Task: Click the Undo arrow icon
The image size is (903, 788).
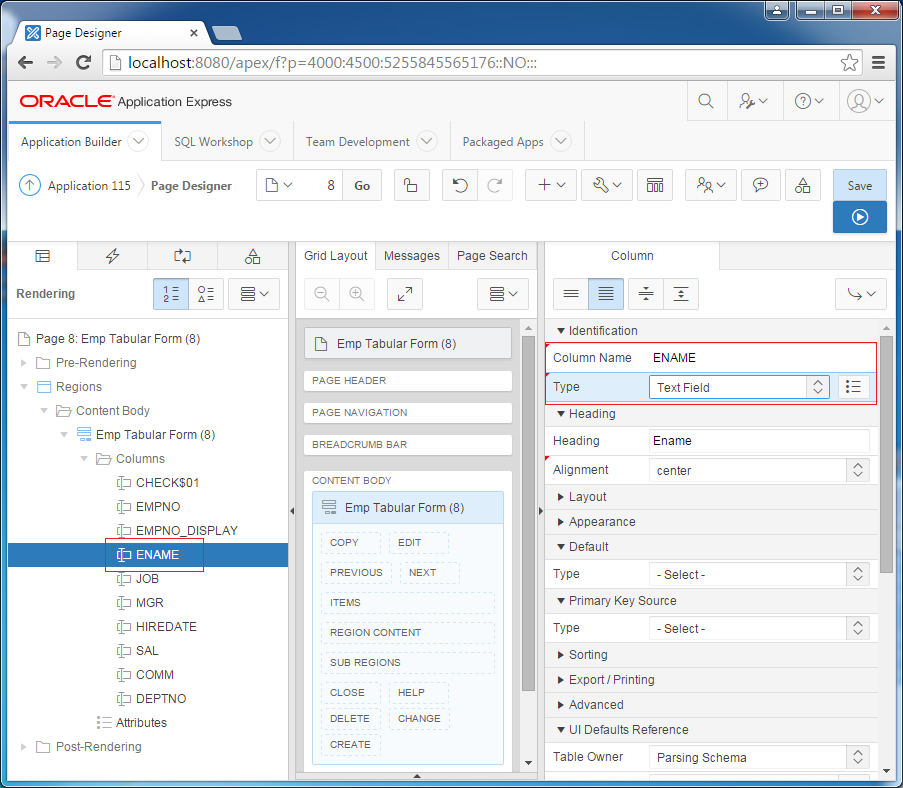Action: click(460, 185)
